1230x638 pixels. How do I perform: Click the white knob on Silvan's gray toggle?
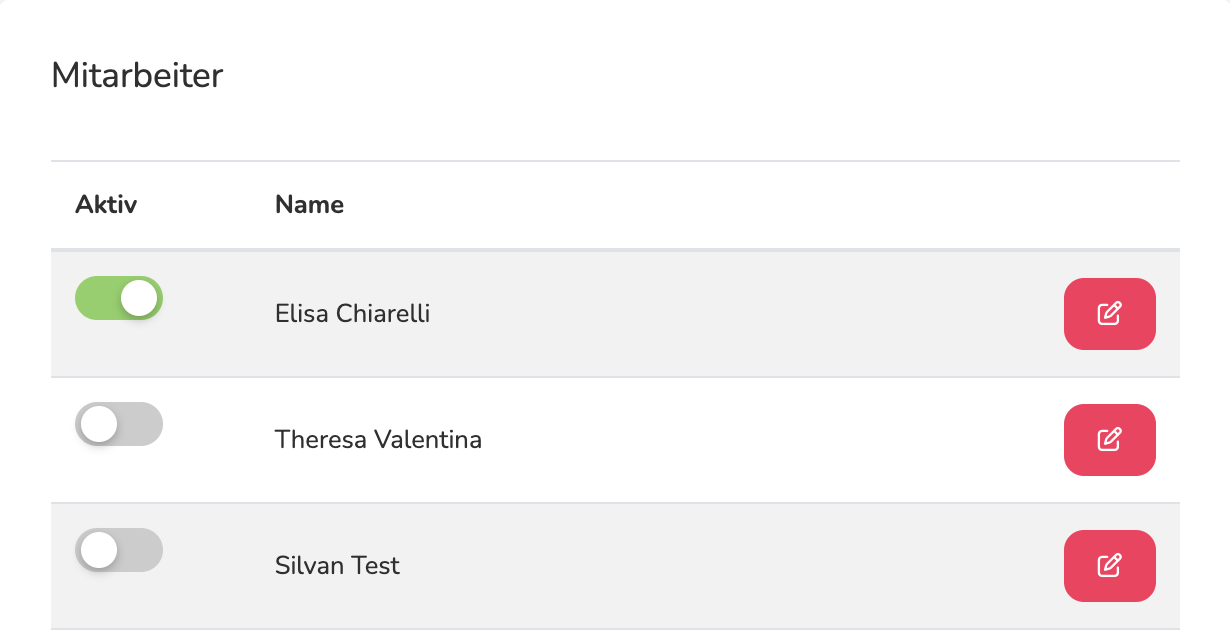click(99, 550)
